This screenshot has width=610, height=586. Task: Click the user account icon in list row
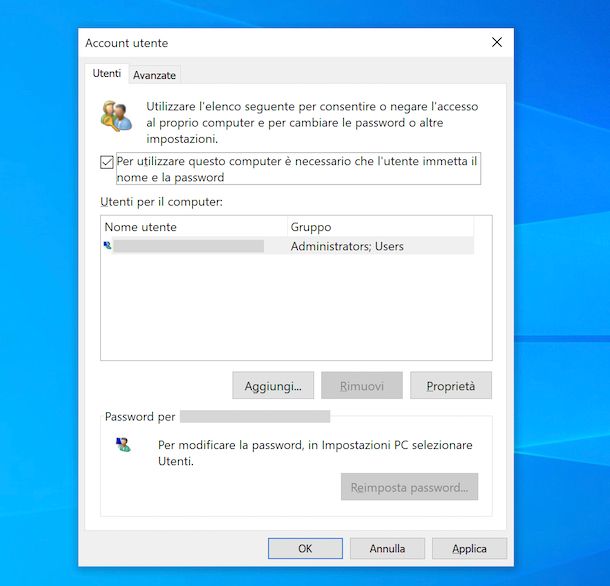(108, 246)
